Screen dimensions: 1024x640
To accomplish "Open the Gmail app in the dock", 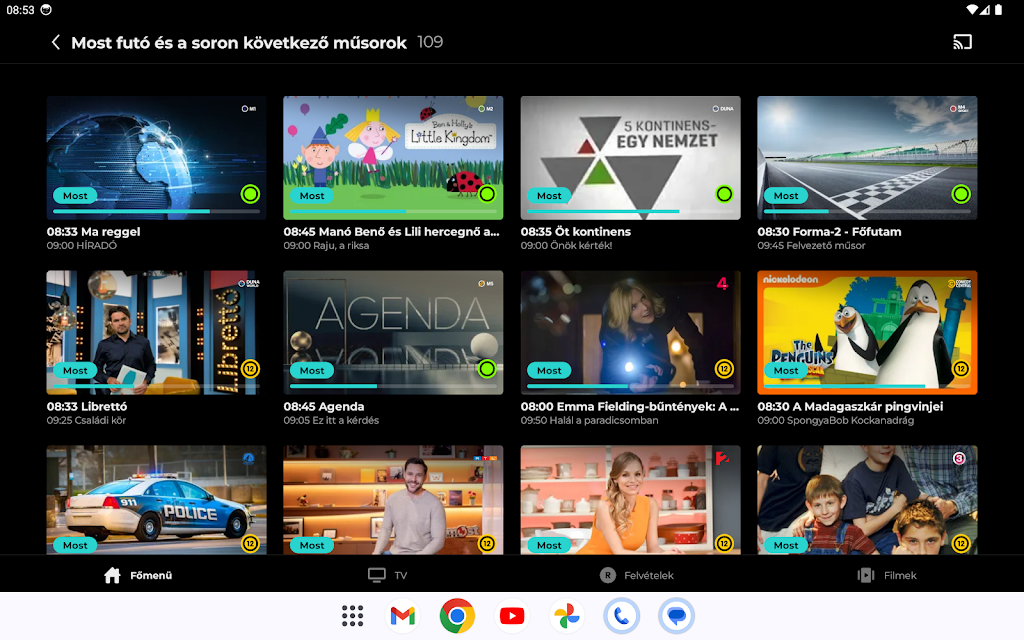I will pyautogui.click(x=402, y=616).
